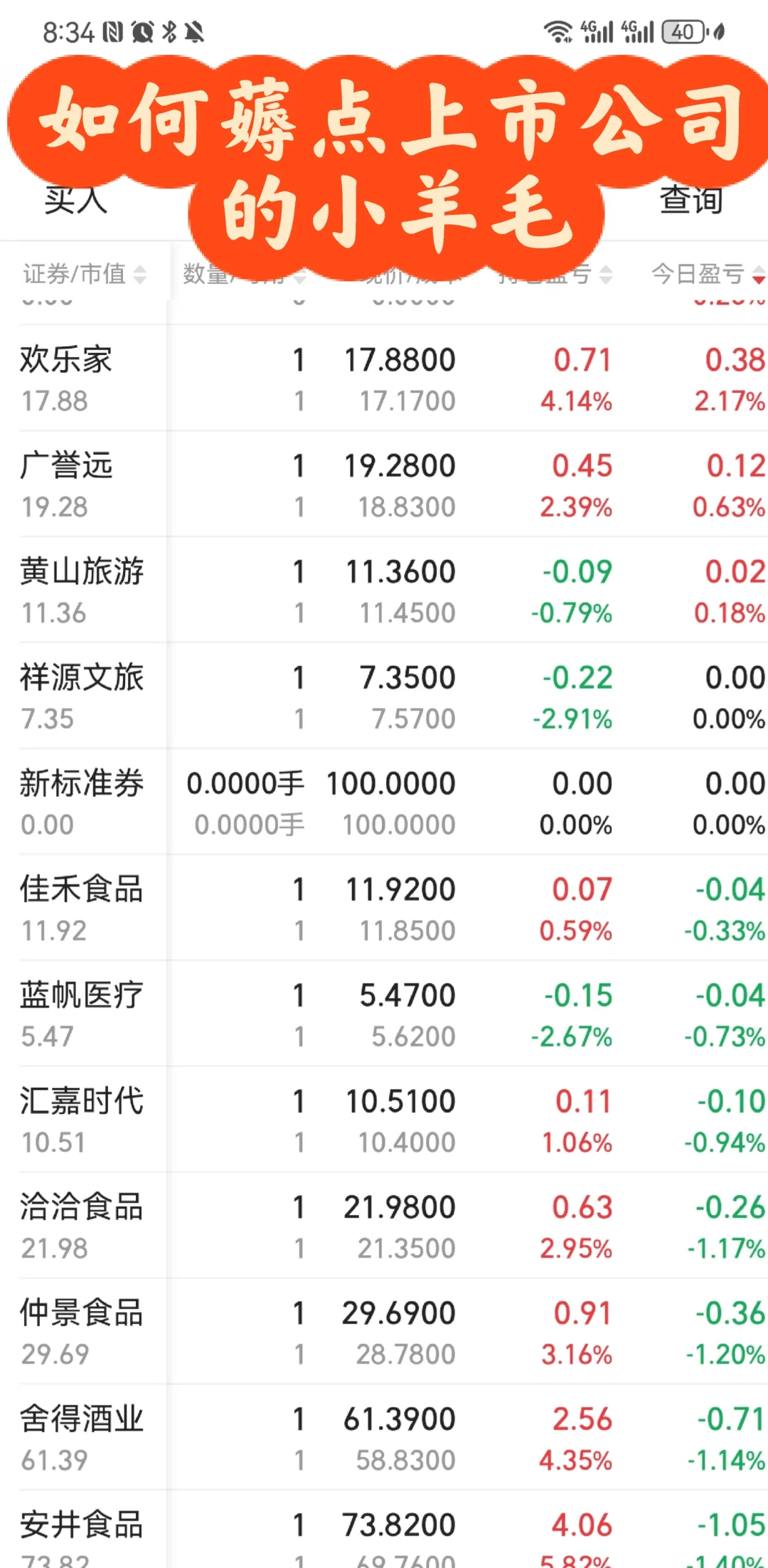Screen dimensions: 768x1568
Task: Tap the 0.0000手 quantity of 新标准券
Action: point(245,784)
